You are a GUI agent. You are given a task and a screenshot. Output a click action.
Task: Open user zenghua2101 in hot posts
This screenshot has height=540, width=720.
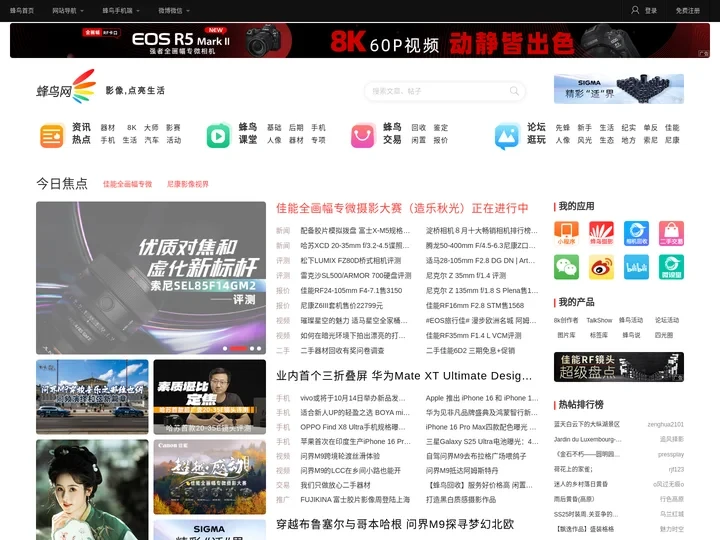(665, 424)
